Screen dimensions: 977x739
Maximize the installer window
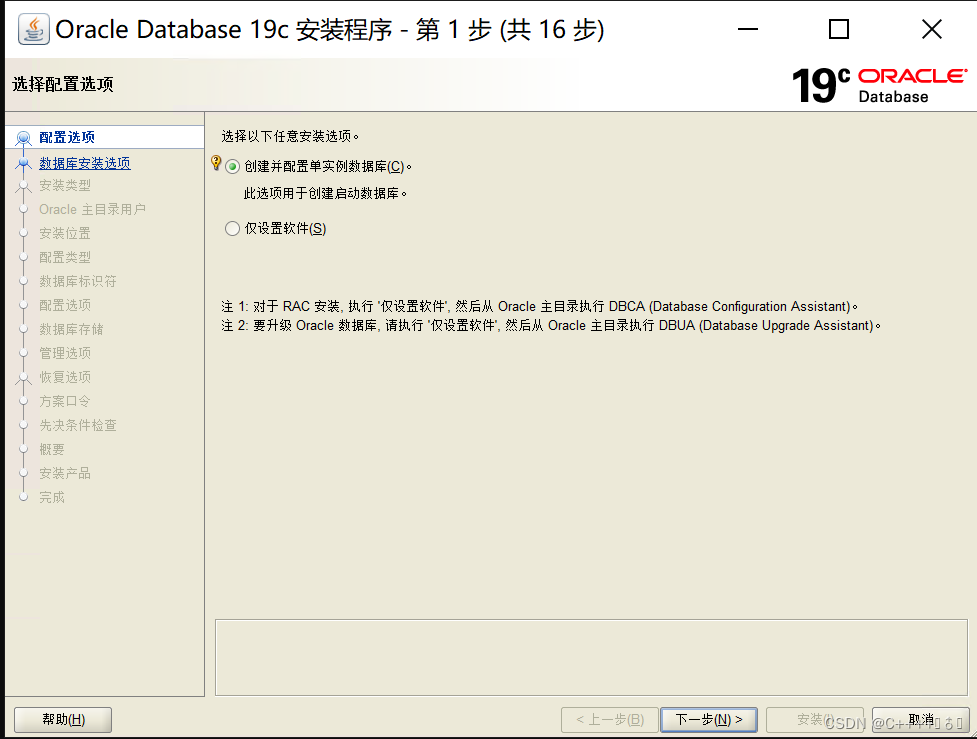point(839,30)
